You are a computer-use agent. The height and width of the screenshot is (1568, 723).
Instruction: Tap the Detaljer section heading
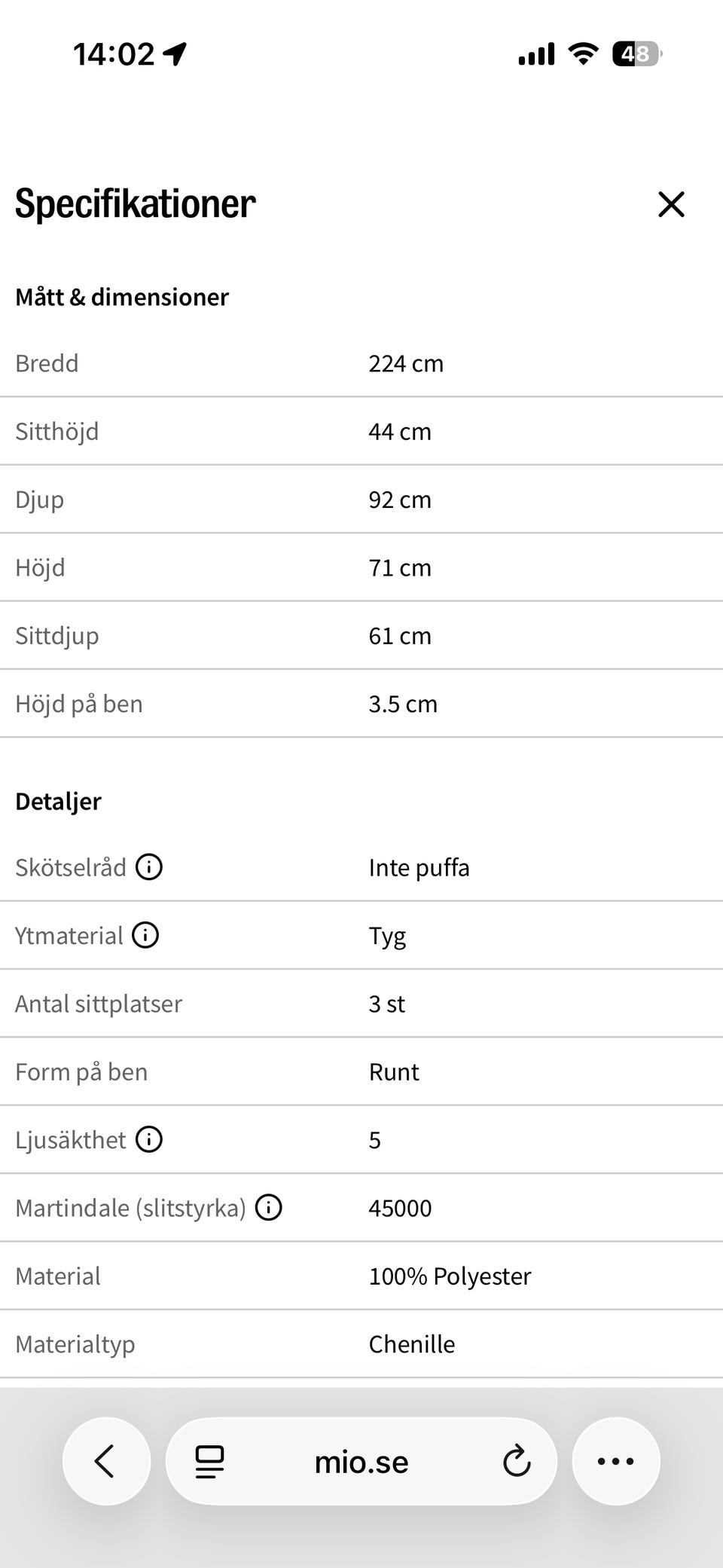coord(58,801)
